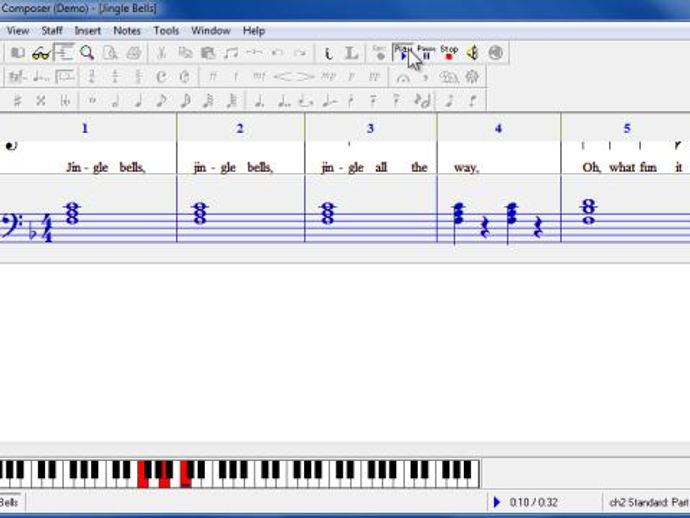The height and width of the screenshot is (518, 690).
Task: Click the leftmost red piano key
Action: pos(143,475)
